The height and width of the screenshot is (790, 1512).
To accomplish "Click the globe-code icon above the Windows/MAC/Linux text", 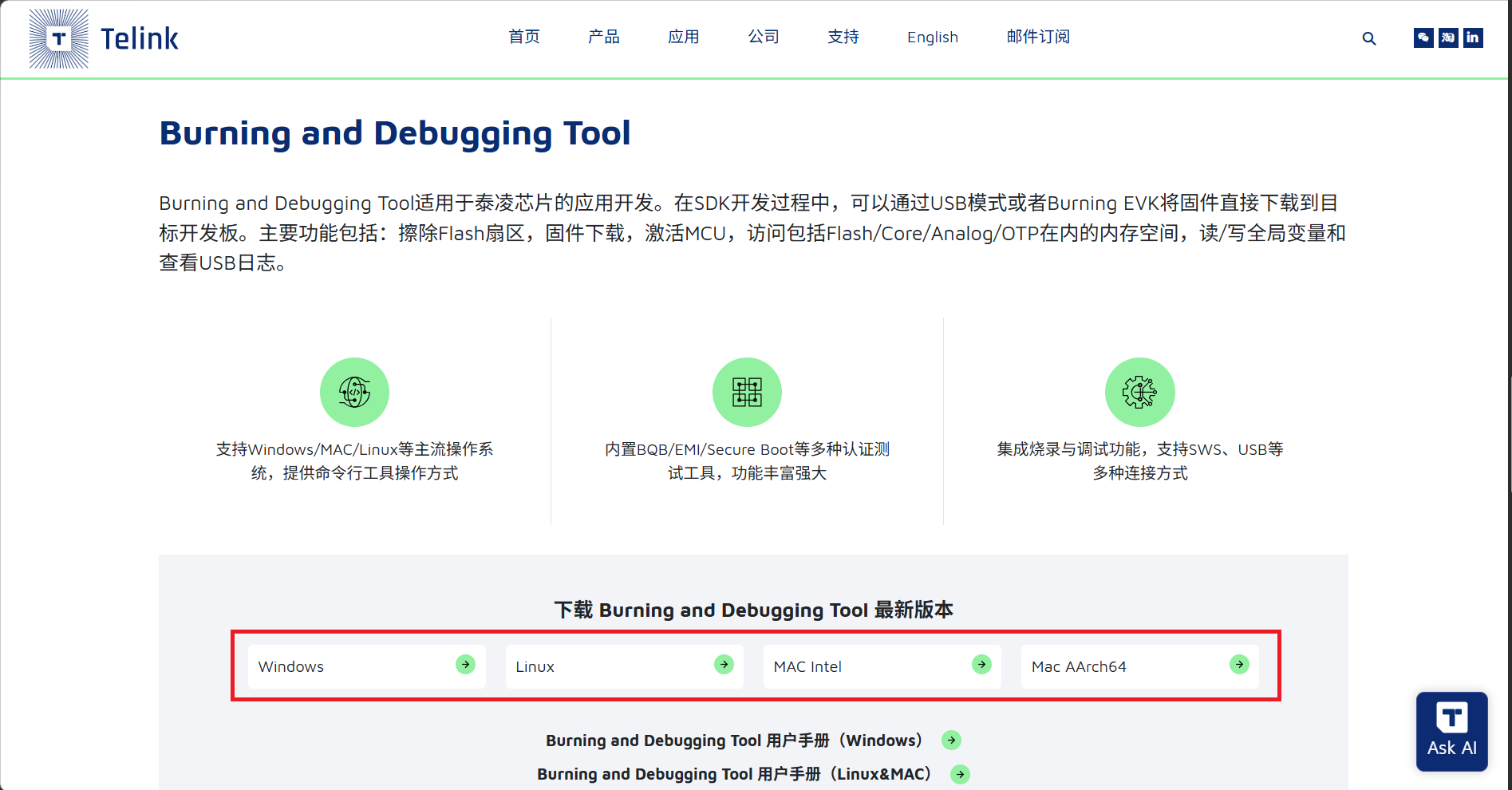I will [354, 392].
